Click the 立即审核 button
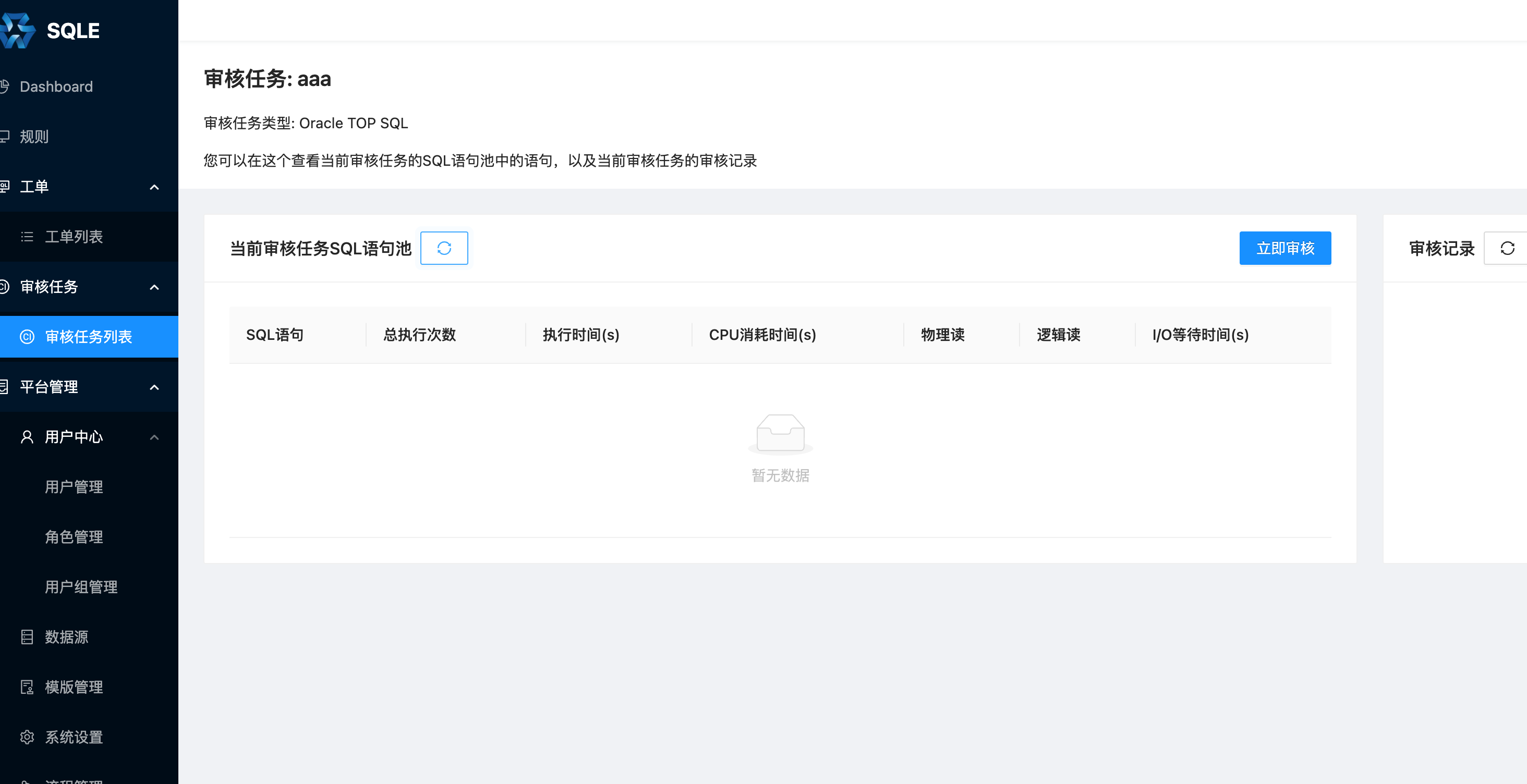1527x784 pixels. coord(1284,248)
